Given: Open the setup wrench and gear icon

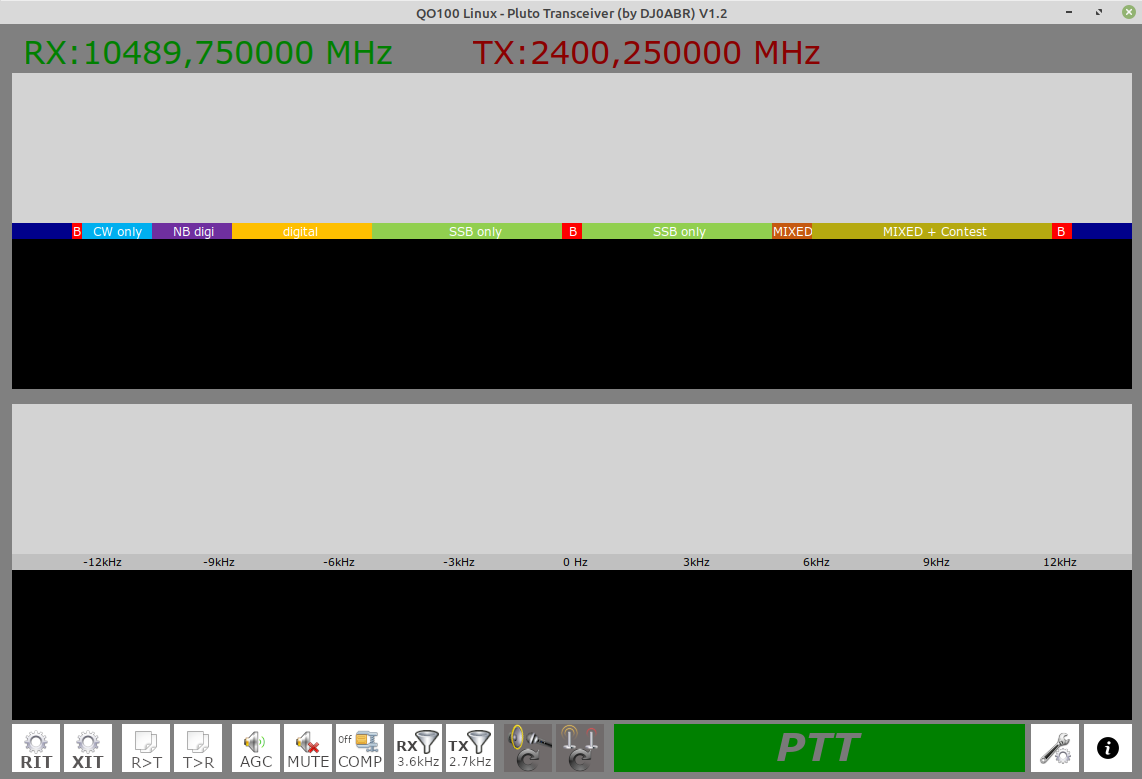Looking at the screenshot, I should click(1055, 748).
